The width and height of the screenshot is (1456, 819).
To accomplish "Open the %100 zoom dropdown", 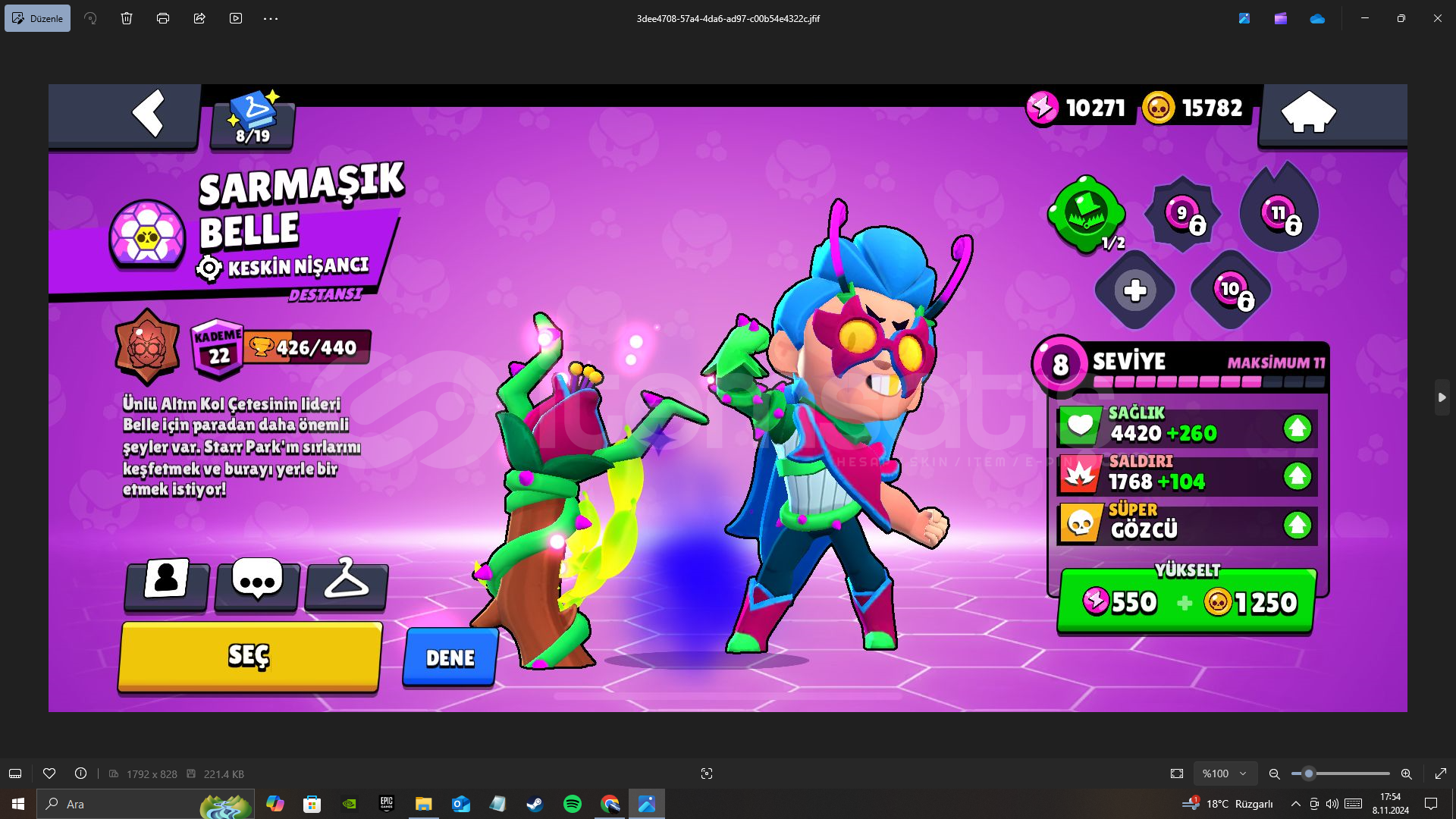I will click(x=1225, y=773).
